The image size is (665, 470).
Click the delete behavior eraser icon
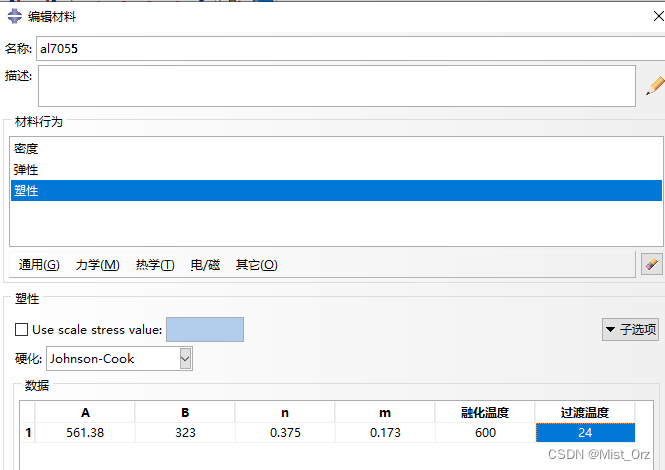click(651, 263)
